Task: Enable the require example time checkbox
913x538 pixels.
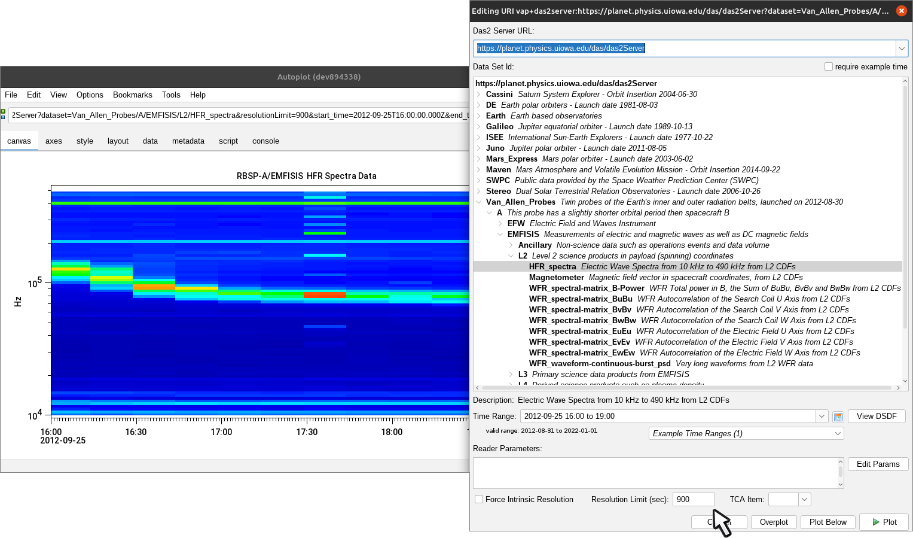Action: 828,67
